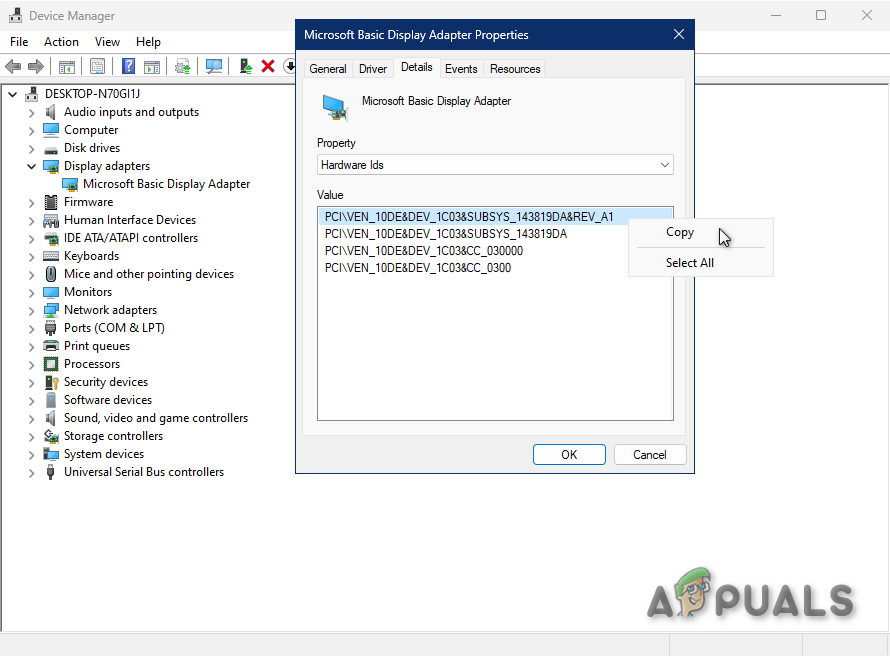Viewport: 890px width, 656px height.
Task: Switch to the General tab
Action: click(328, 69)
